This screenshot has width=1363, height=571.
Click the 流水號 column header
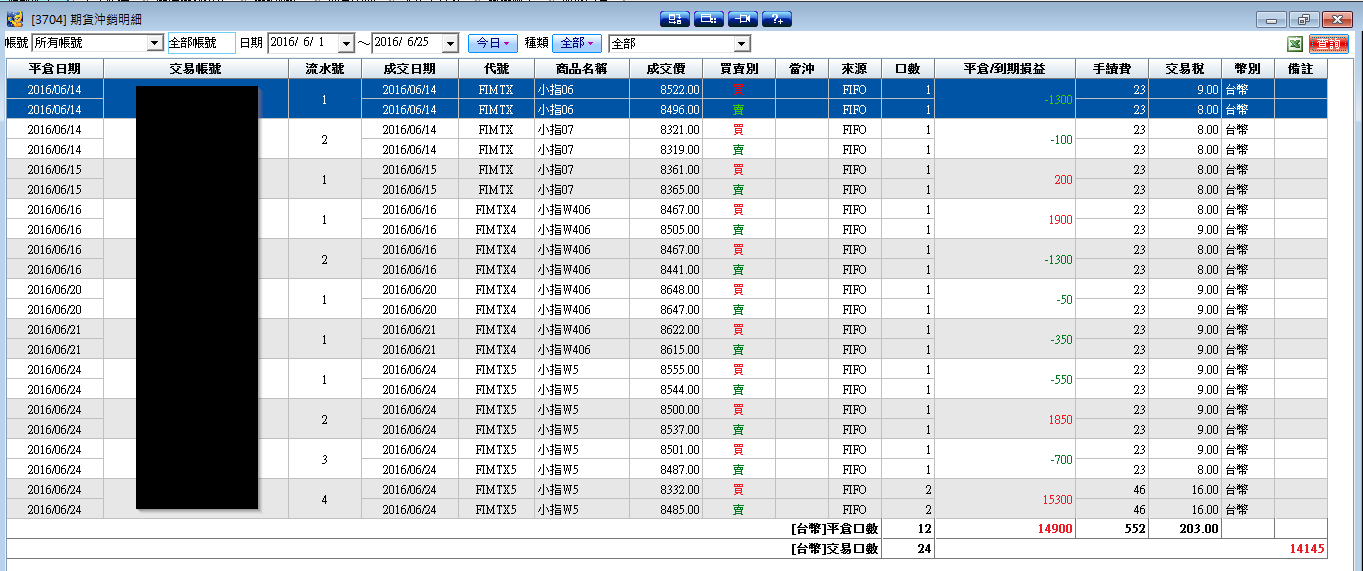[x=324, y=69]
